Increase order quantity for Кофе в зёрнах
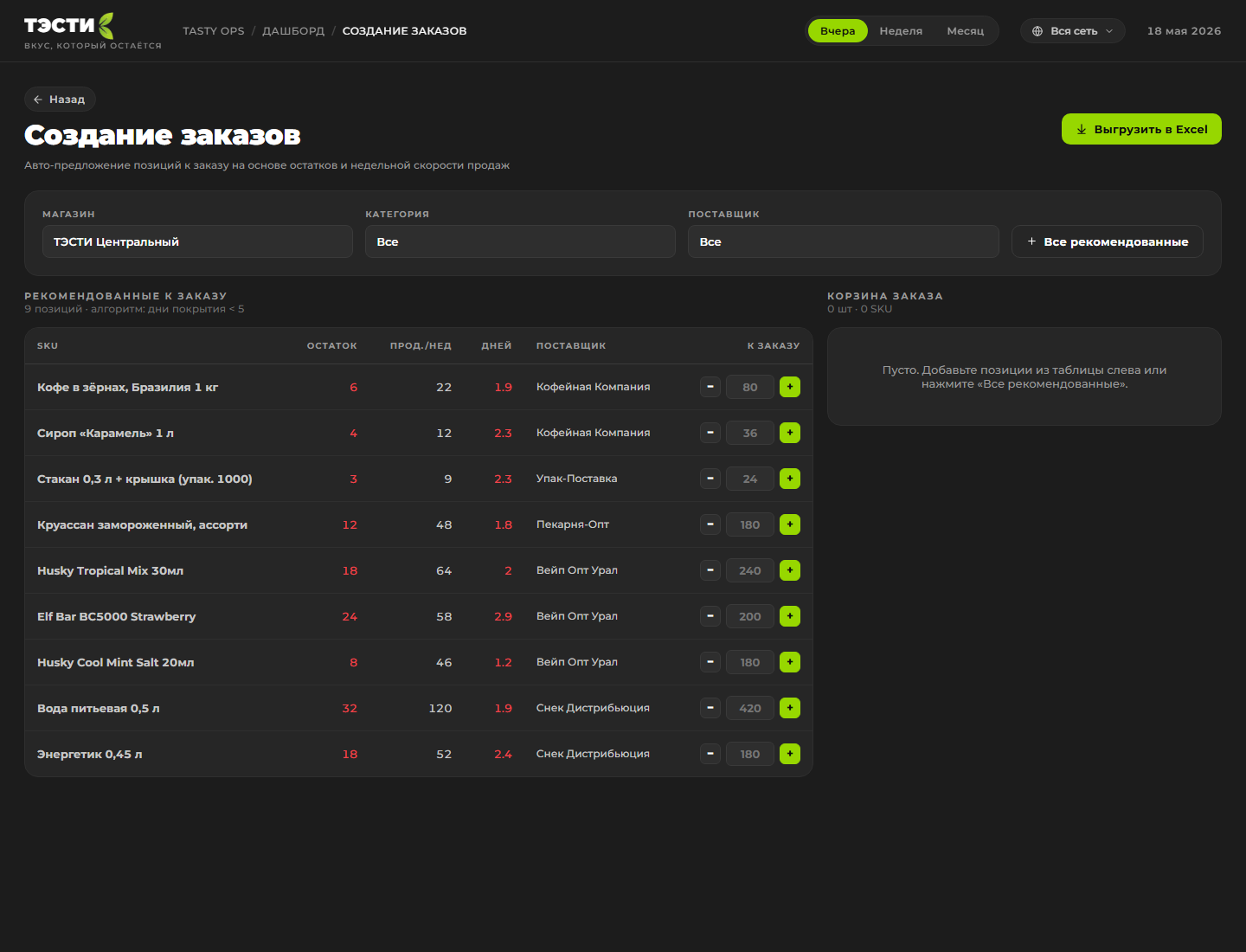 790,387
